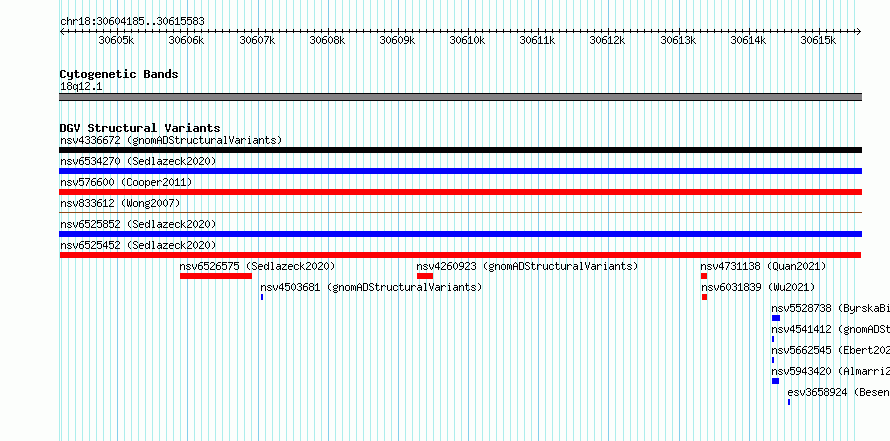Click the 30605k ruler position
Image resolution: width=890 pixels, height=441 pixels.
116,40
